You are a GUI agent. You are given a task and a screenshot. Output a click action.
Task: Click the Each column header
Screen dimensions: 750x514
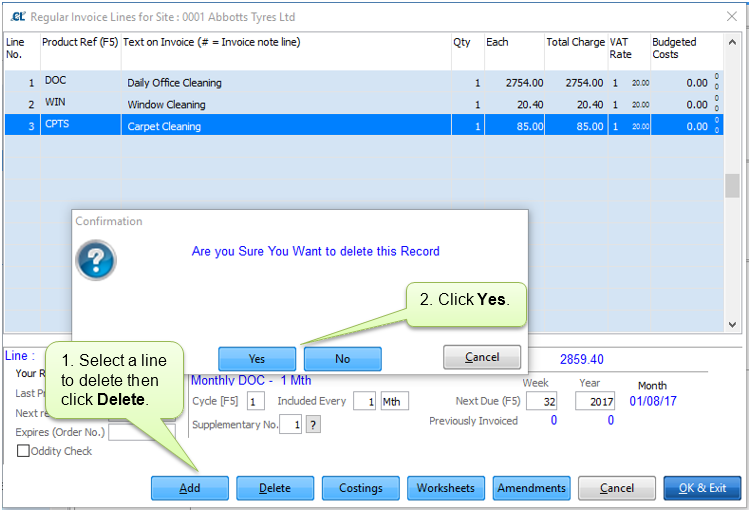coord(497,42)
